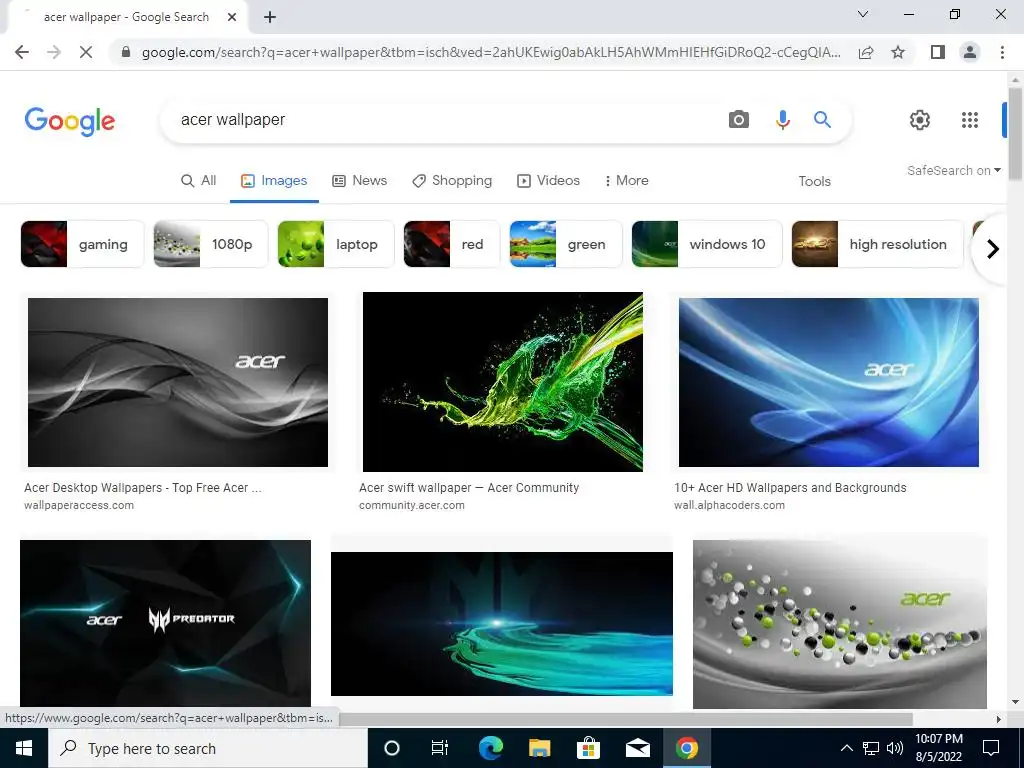Filter images by the windows 10 chip
The image size is (1024, 768).
pos(707,244)
